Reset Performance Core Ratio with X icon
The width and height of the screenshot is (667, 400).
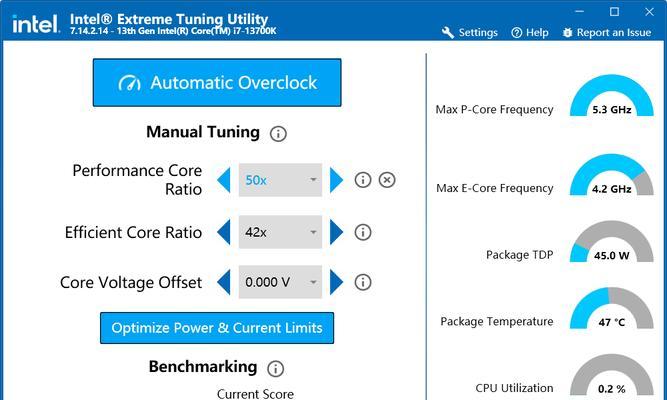387,180
